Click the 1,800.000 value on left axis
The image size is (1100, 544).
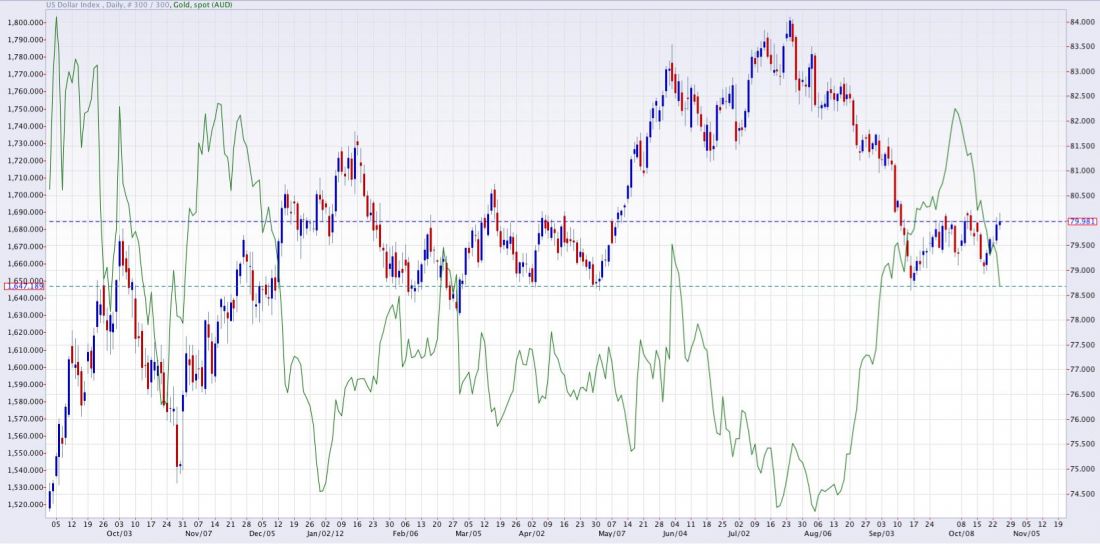[24, 22]
